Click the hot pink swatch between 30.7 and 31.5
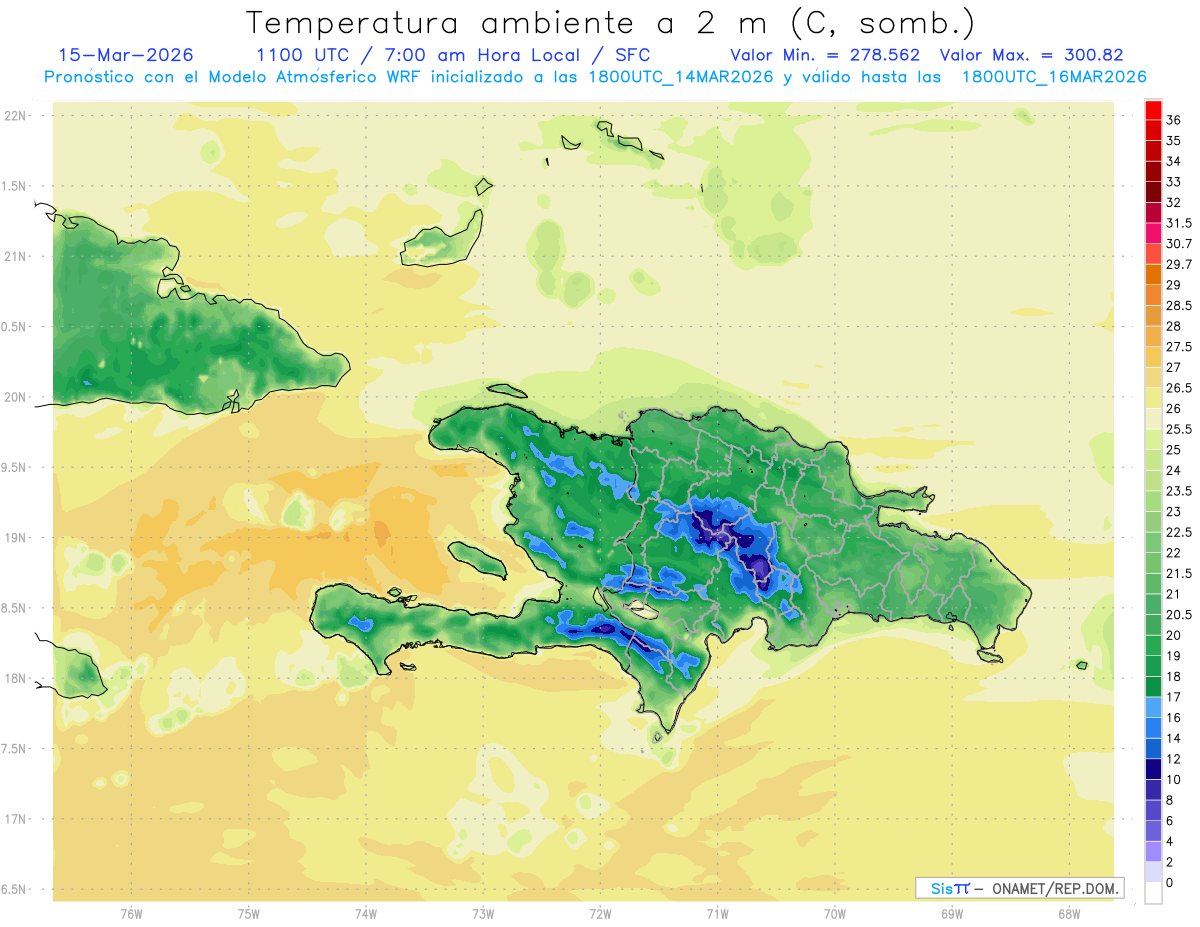Screen dimensions: 1200x927 click(x=1153, y=233)
